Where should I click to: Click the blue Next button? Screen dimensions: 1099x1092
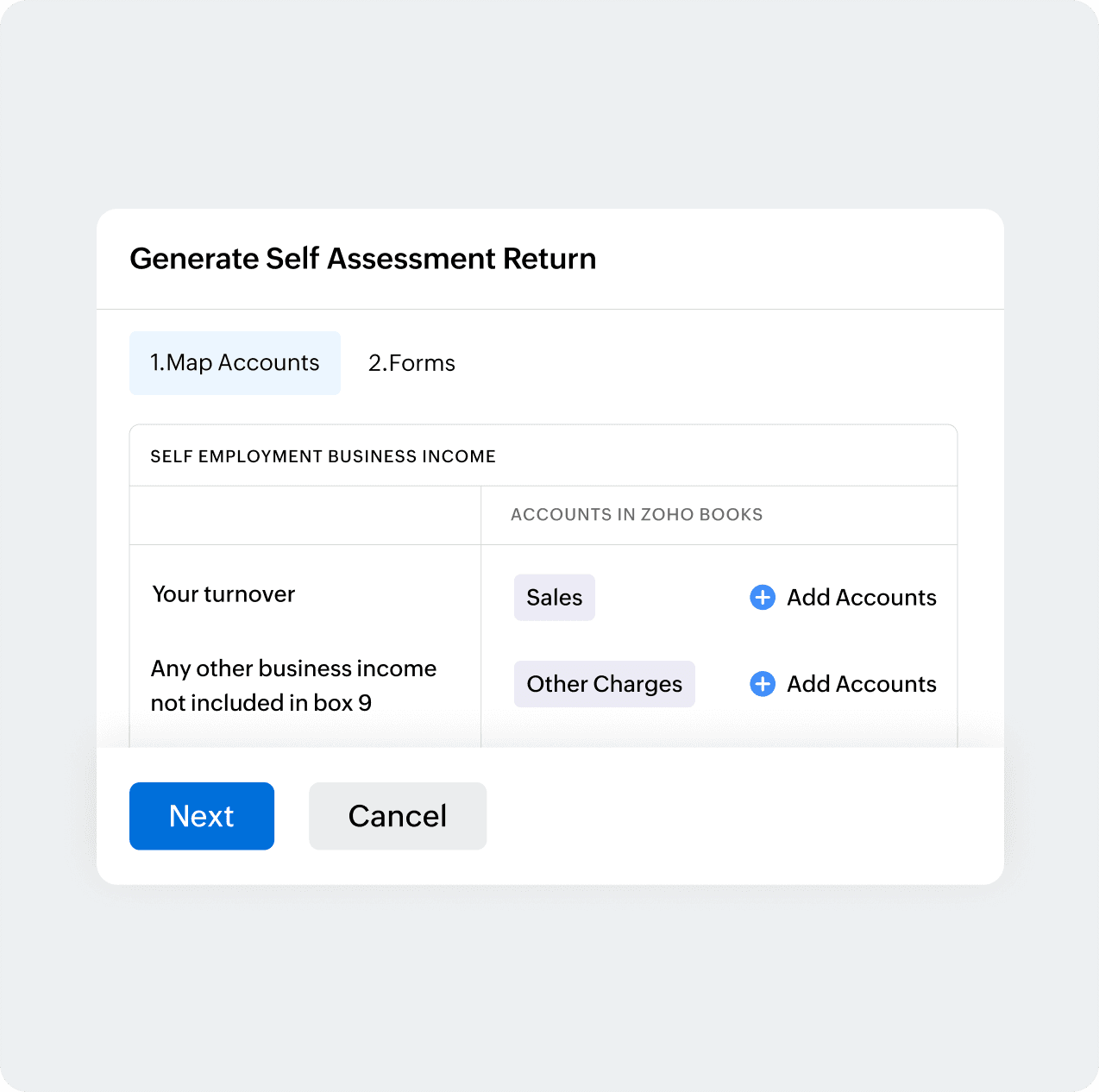tap(202, 816)
